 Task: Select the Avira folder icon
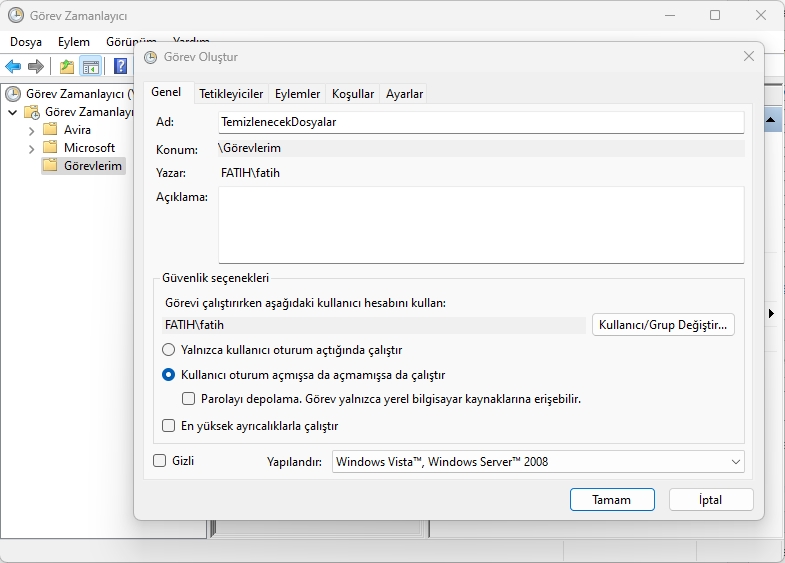[50, 130]
